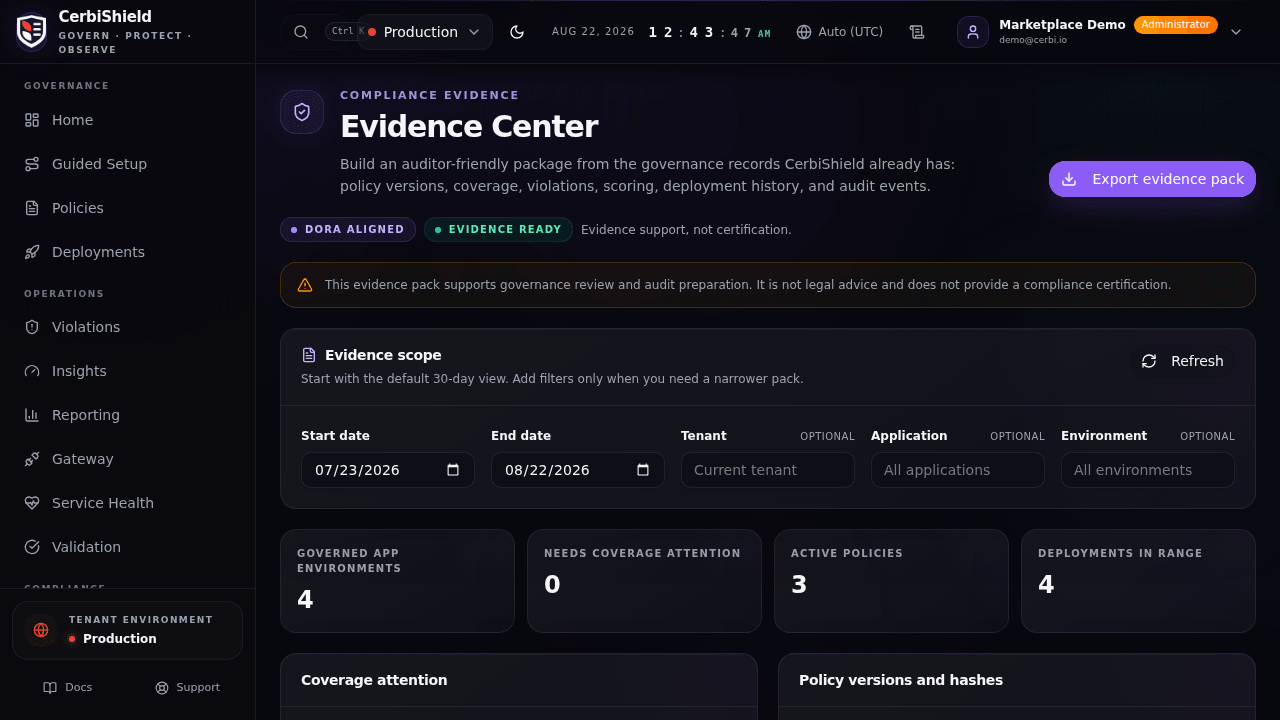Open the All environments field

click(1148, 470)
